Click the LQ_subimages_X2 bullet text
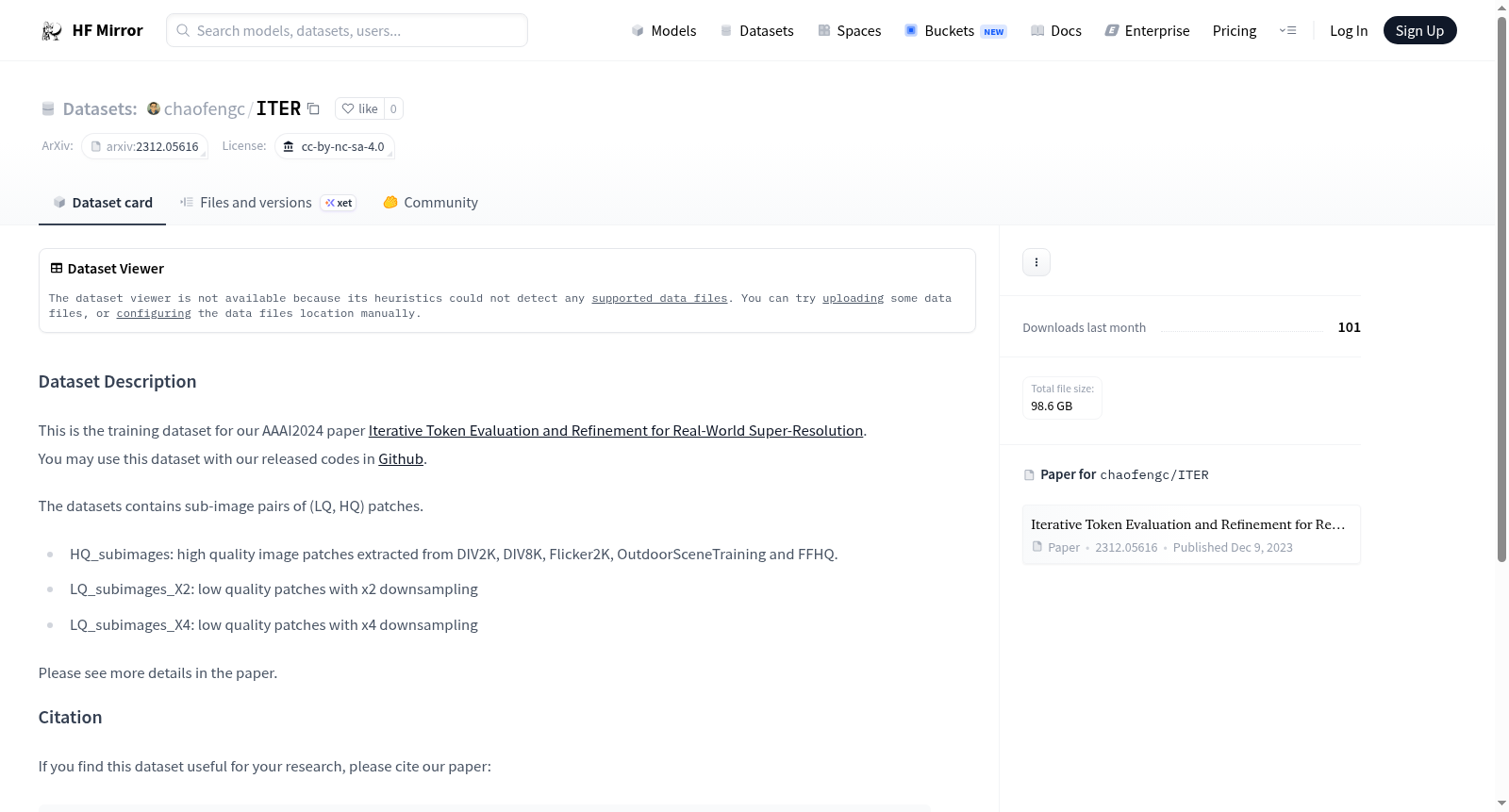The height and width of the screenshot is (812, 1509). (x=274, y=588)
